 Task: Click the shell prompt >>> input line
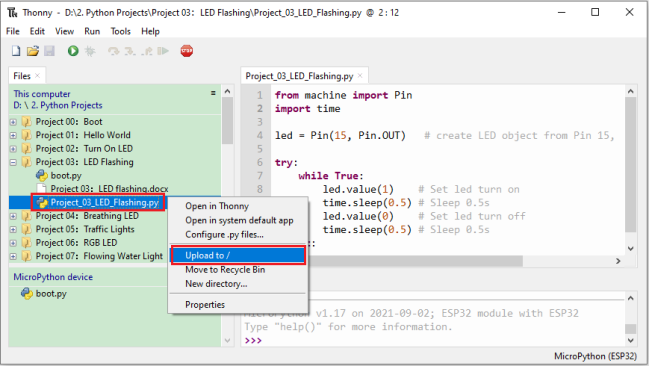(x=433, y=340)
